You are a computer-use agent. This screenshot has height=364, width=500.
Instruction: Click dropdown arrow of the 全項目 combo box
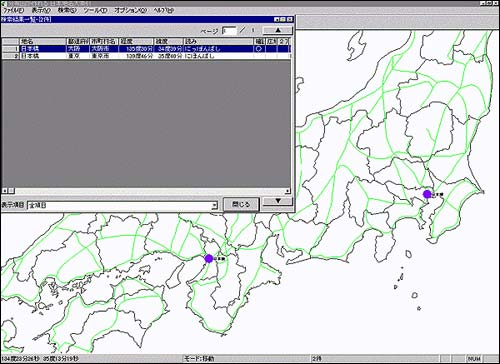click(x=214, y=206)
